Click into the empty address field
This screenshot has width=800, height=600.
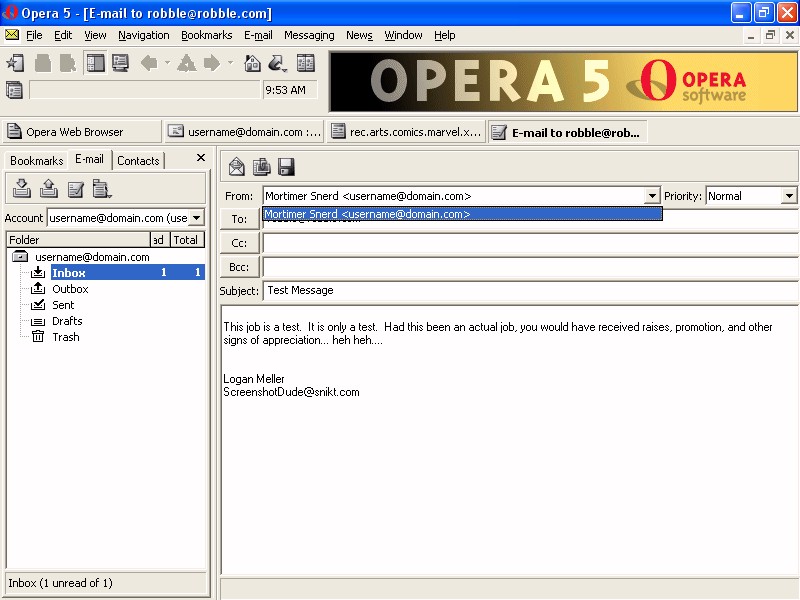(x=145, y=90)
